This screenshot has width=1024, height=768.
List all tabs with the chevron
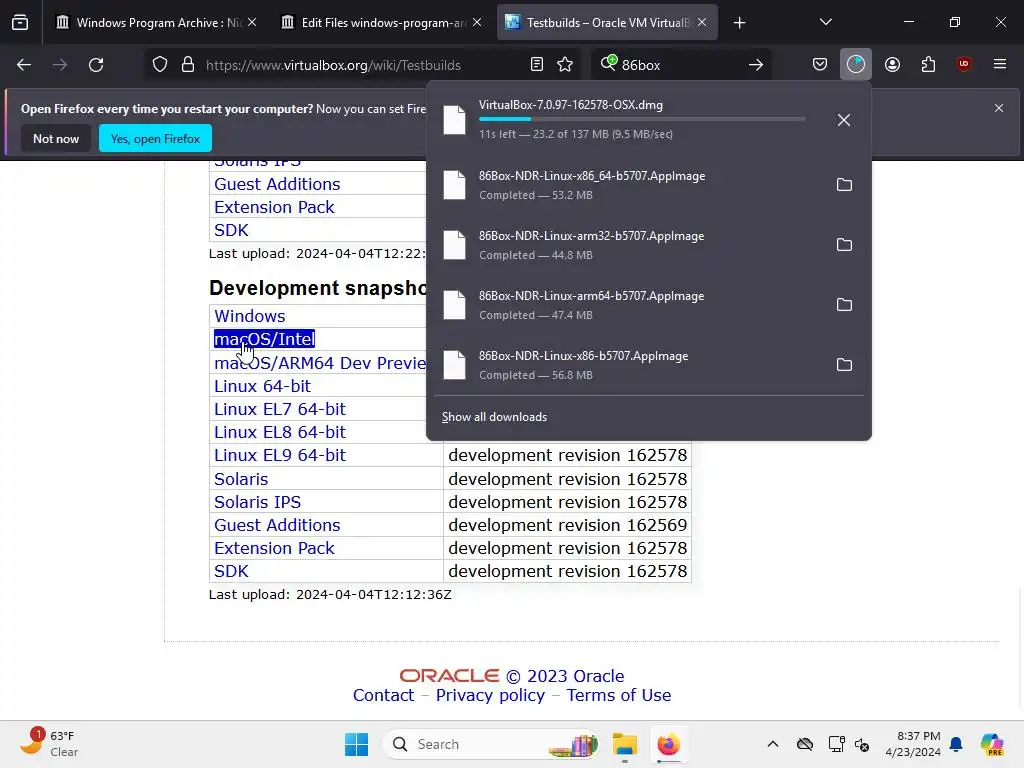tap(825, 22)
